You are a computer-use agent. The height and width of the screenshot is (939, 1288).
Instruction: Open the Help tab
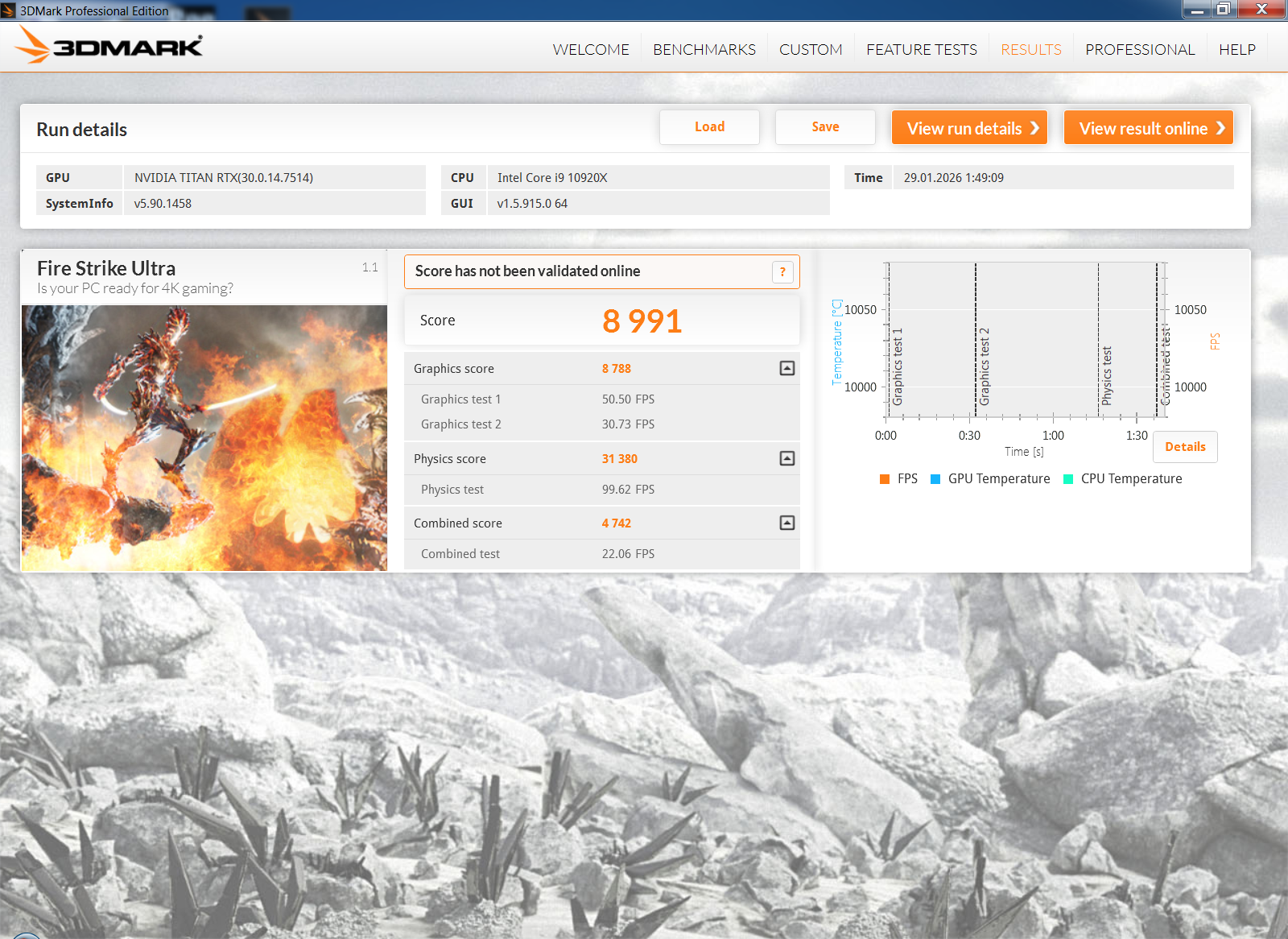pos(1236,50)
